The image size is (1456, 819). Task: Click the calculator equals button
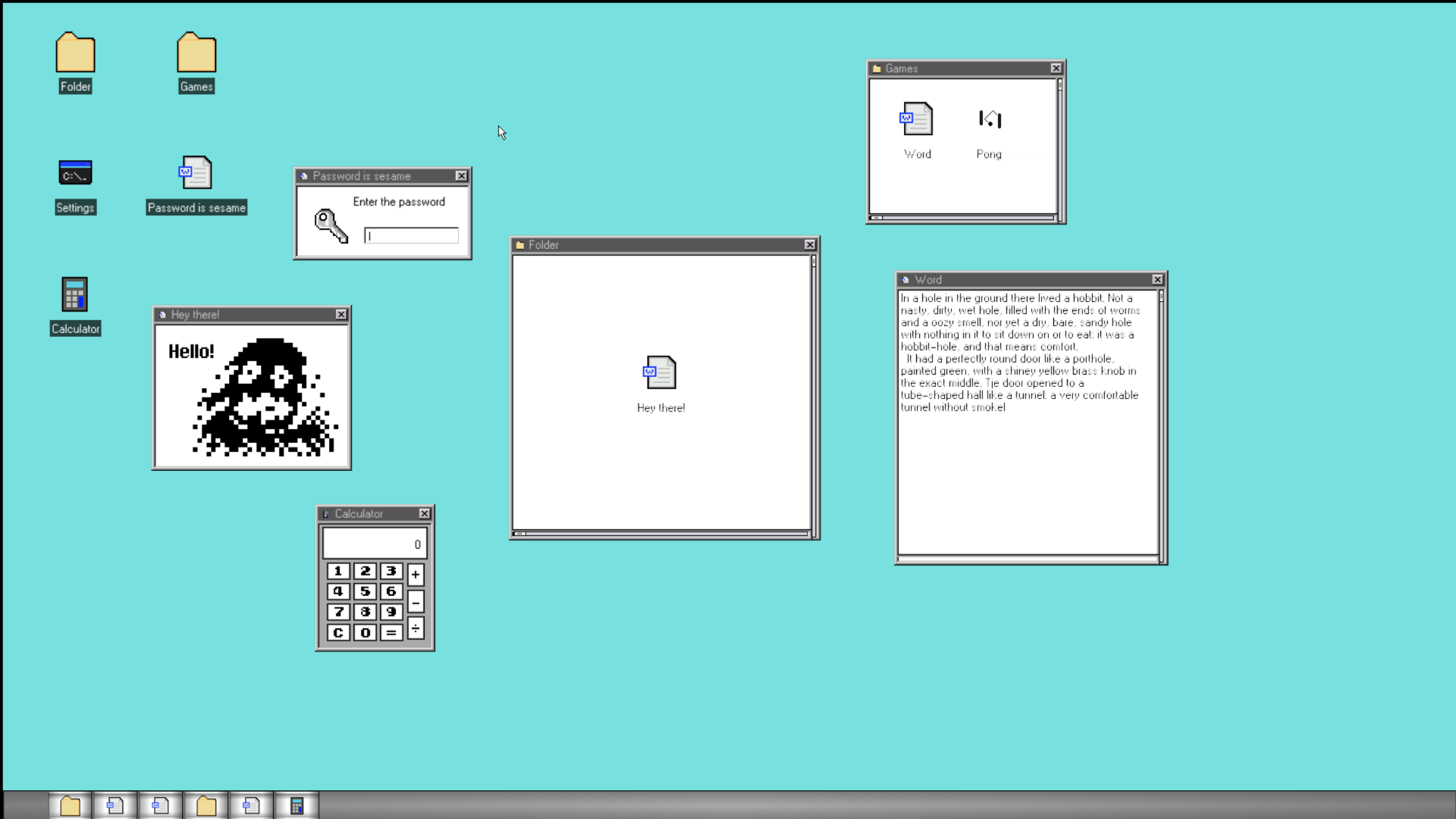point(391,632)
